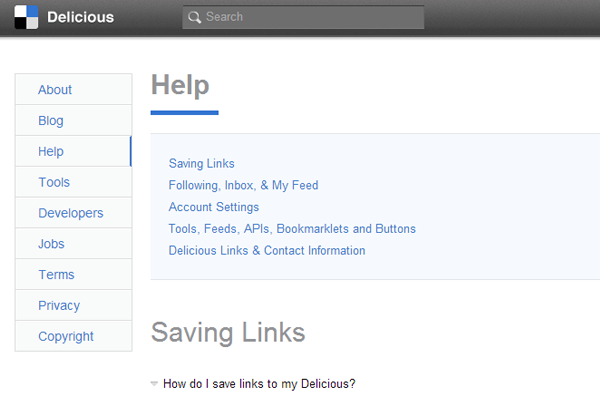Click into the Search field

[x=310, y=17]
